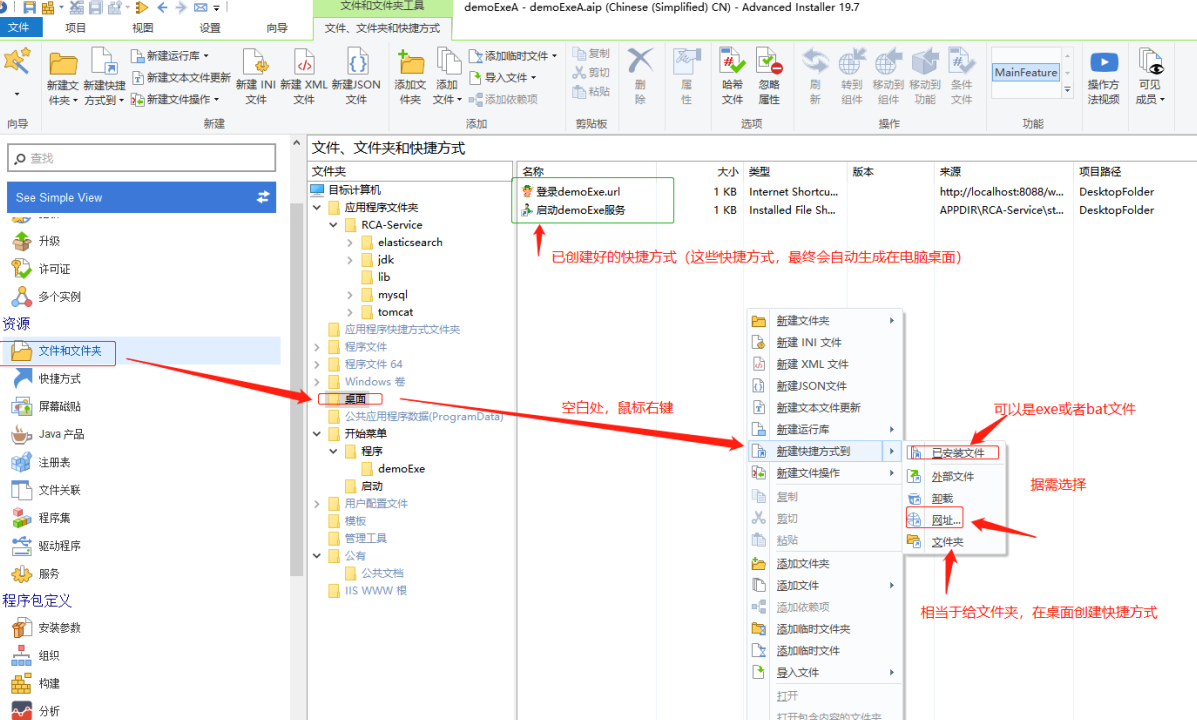Expand the tomcat folder node
Screen dimensions: 1197x720
350,312
